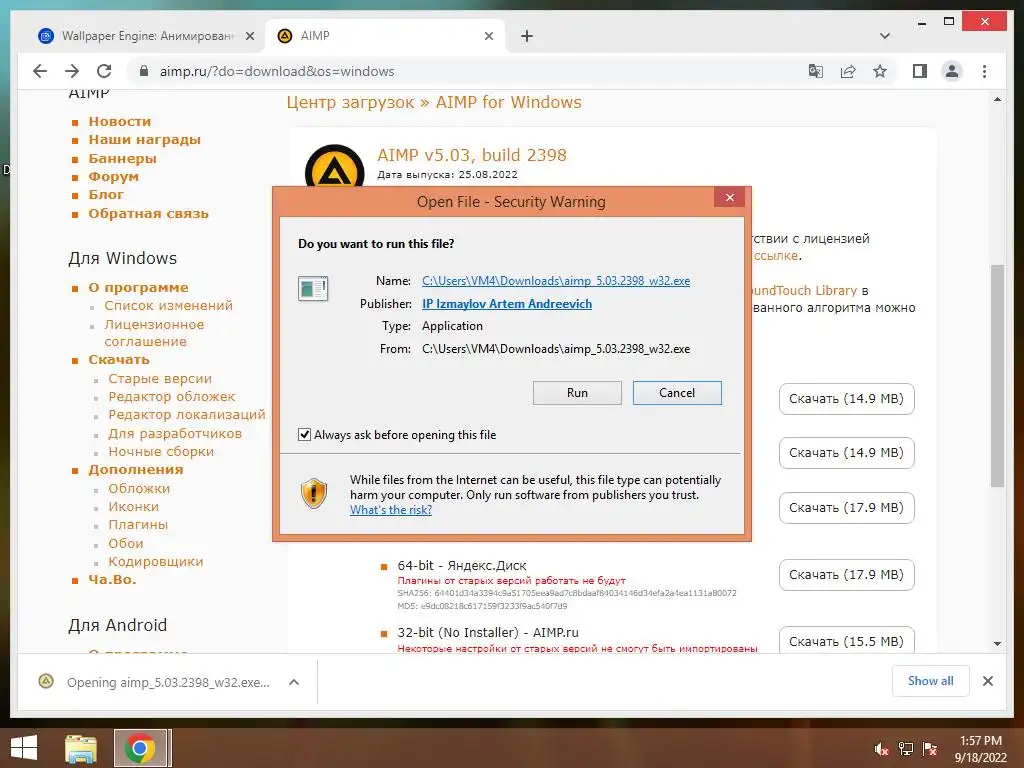Image resolution: width=1024 pixels, height=768 pixels.
Task: Open the Дополнения sidebar link
Action: click(x=136, y=470)
